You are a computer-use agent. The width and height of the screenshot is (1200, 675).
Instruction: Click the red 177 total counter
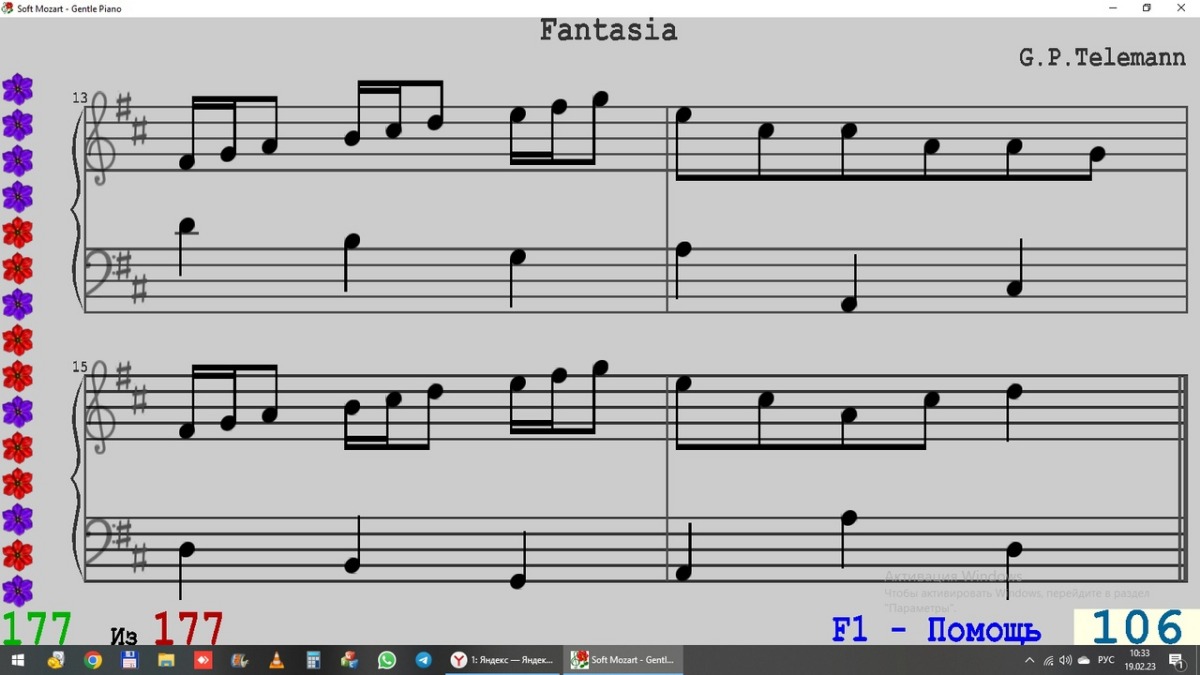(188, 630)
